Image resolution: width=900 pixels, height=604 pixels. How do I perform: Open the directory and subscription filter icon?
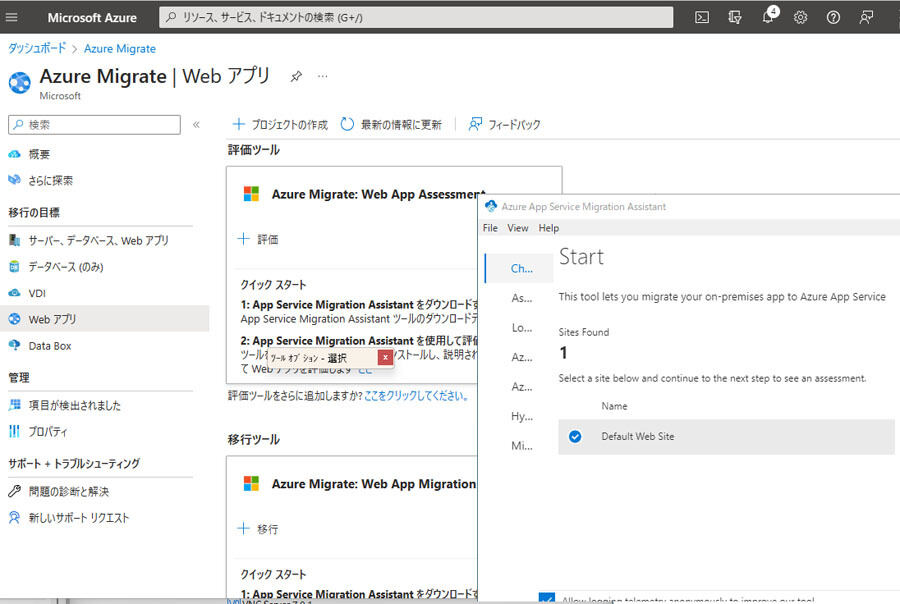pos(735,17)
